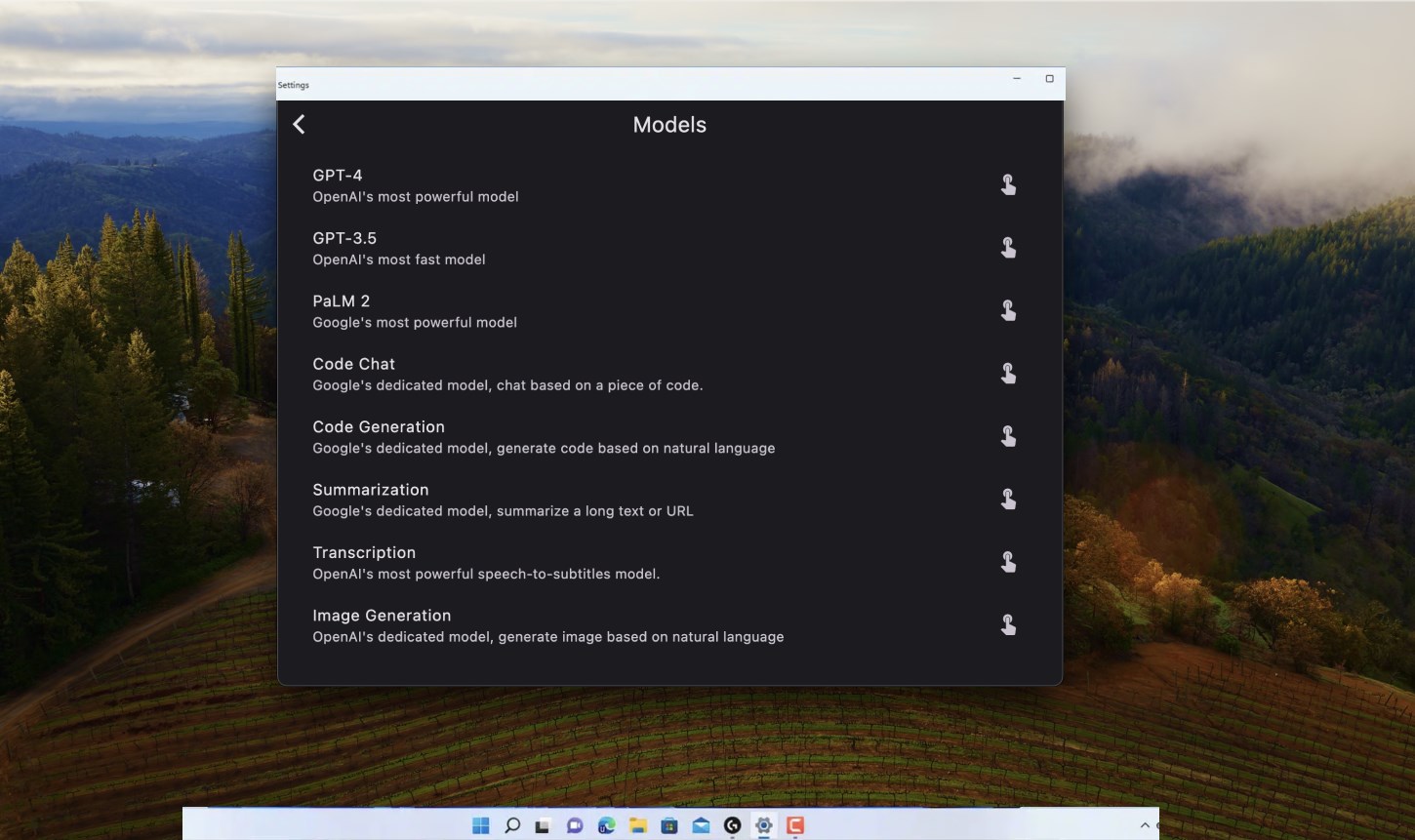This screenshot has height=840, width=1415.
Task: Launch the Chat app from taskbar
Action: (x=575, y=826)
